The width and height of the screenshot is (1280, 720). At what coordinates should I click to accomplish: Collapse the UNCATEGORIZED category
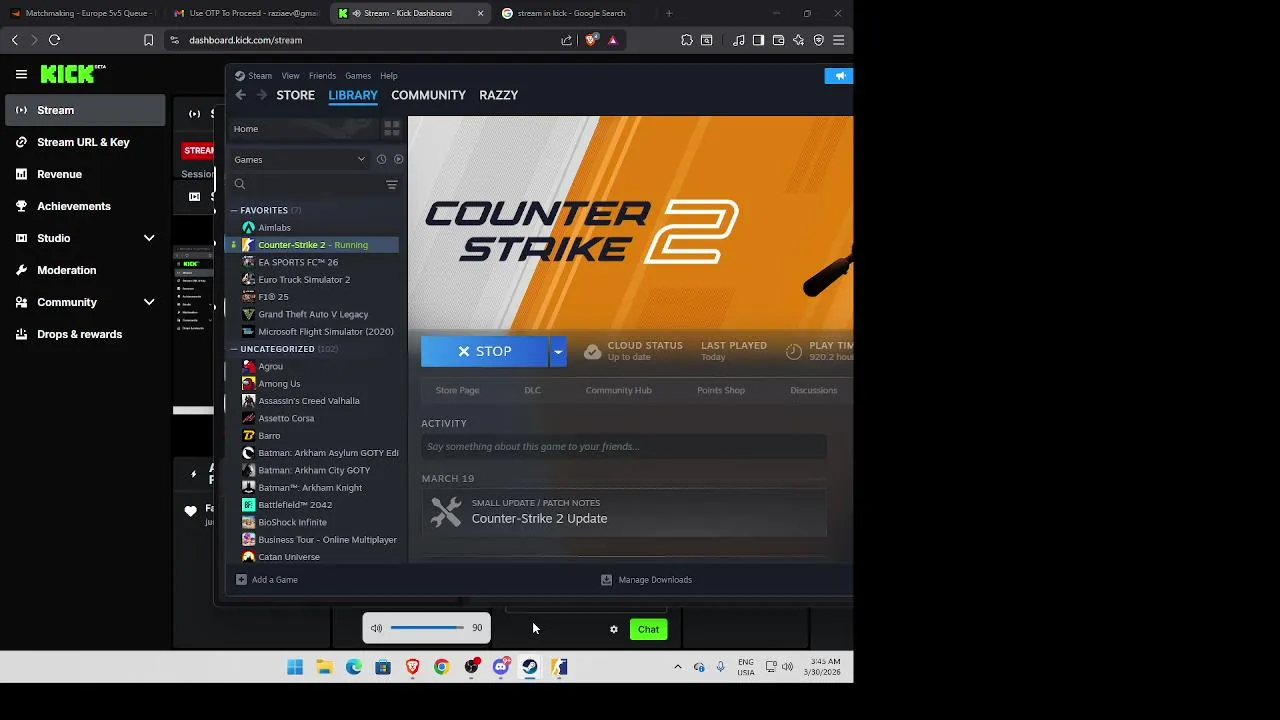tap(234, 349)
